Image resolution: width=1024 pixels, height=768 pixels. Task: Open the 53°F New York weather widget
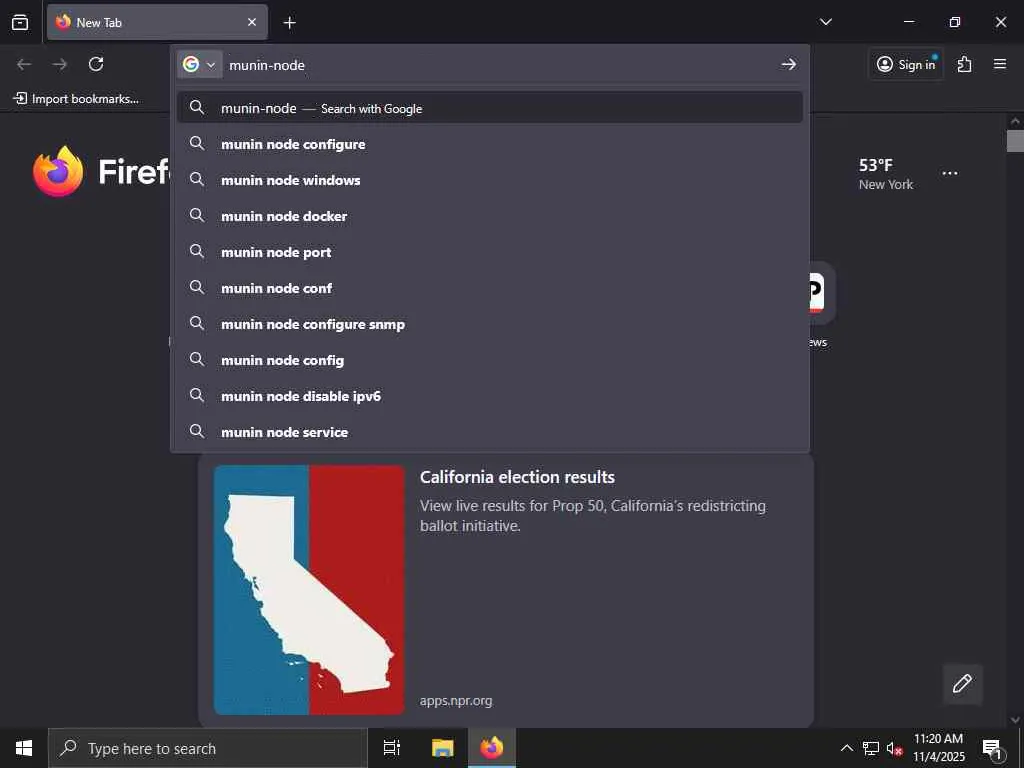point(886,174)
